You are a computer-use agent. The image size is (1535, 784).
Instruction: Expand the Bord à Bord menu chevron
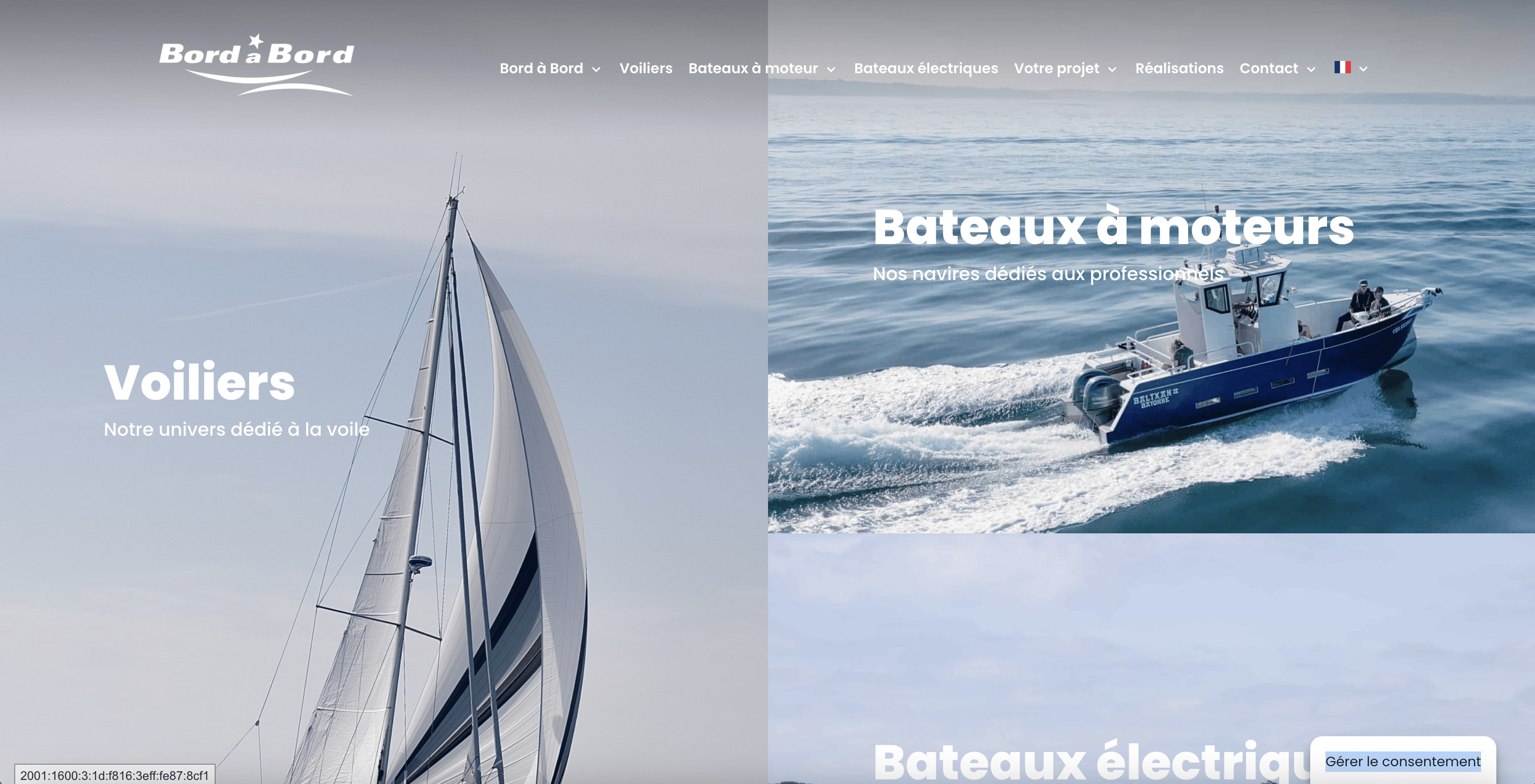point(596,70)
